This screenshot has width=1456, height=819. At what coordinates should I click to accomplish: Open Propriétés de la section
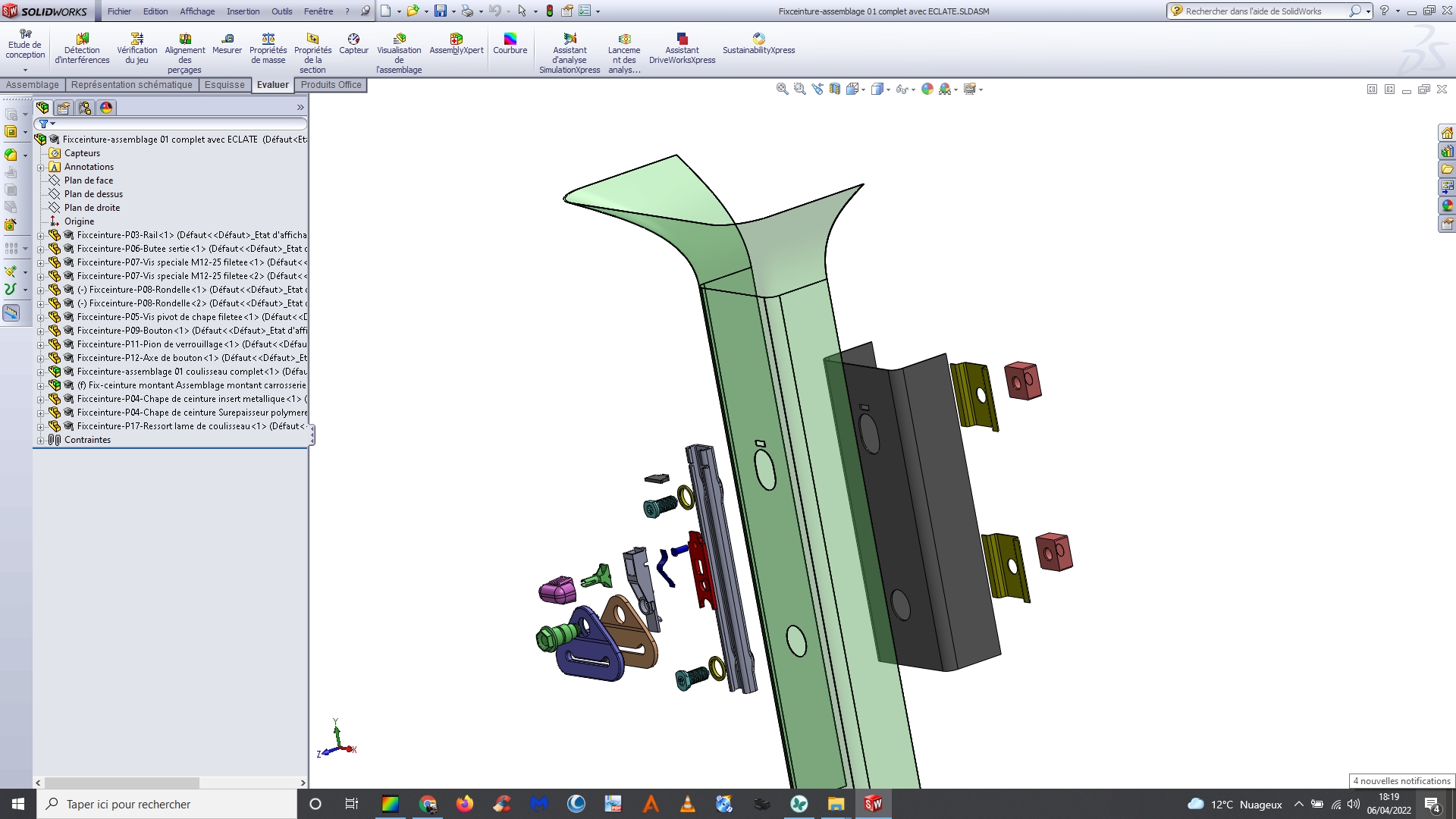point(312,53)
